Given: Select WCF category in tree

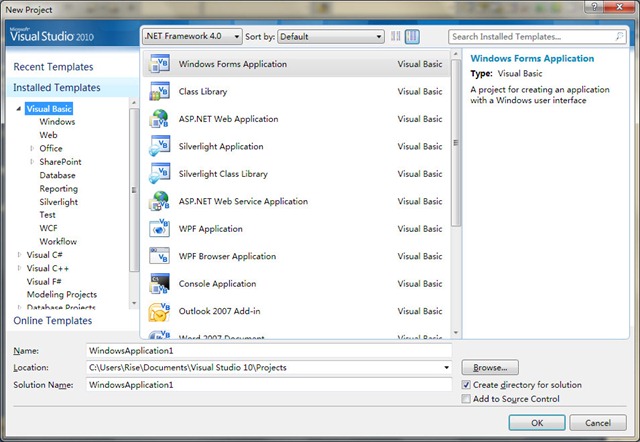Looking at the screenshot, I should pos(48,228).
